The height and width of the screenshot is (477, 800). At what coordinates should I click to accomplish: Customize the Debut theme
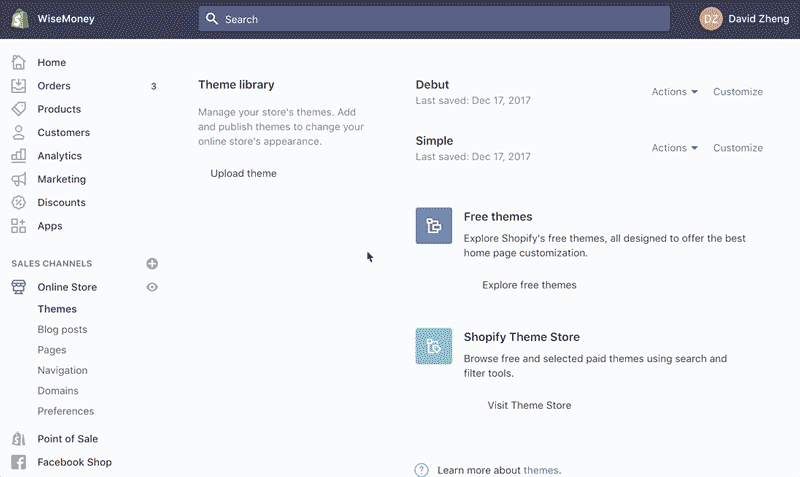tap(738, 92)
